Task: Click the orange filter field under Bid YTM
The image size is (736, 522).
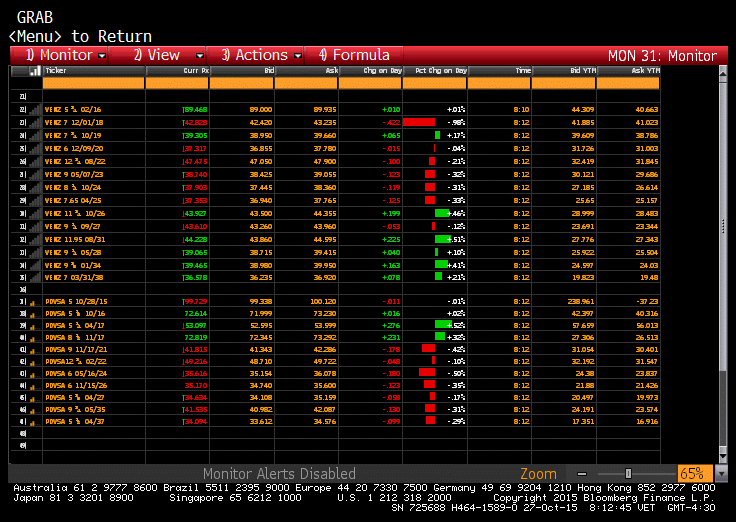Action: (x=564, y=83)
